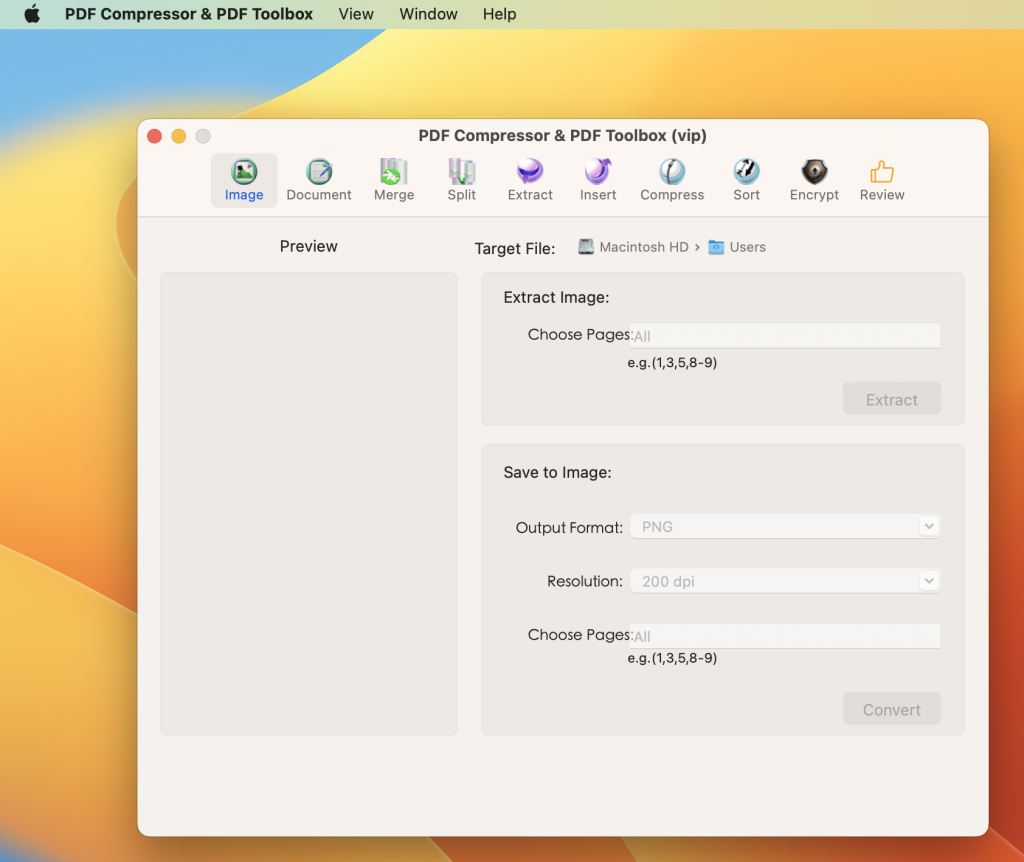The height and width of the screenshot is (862, 1024).
Task: Open the Encrypt tool
Action: [814, 180]
